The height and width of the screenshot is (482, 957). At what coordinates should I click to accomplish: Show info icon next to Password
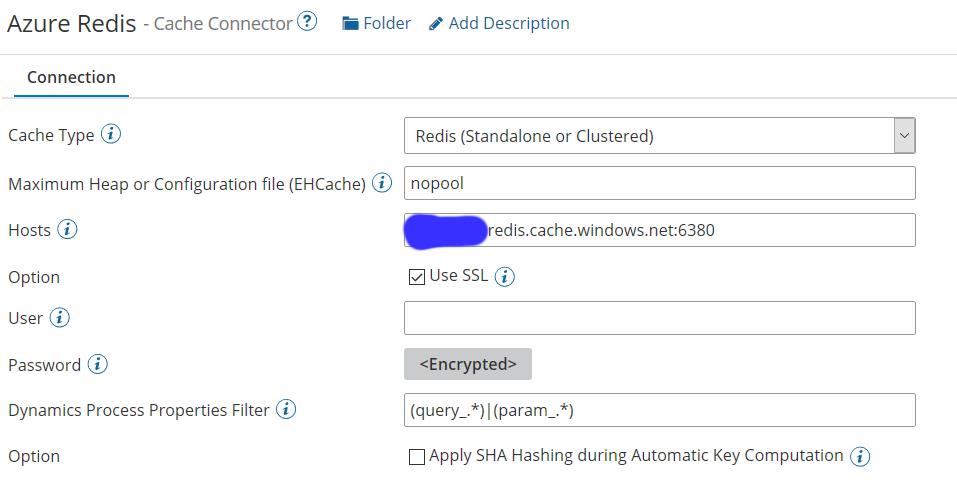pyautogui.click(x=98, y=364)
